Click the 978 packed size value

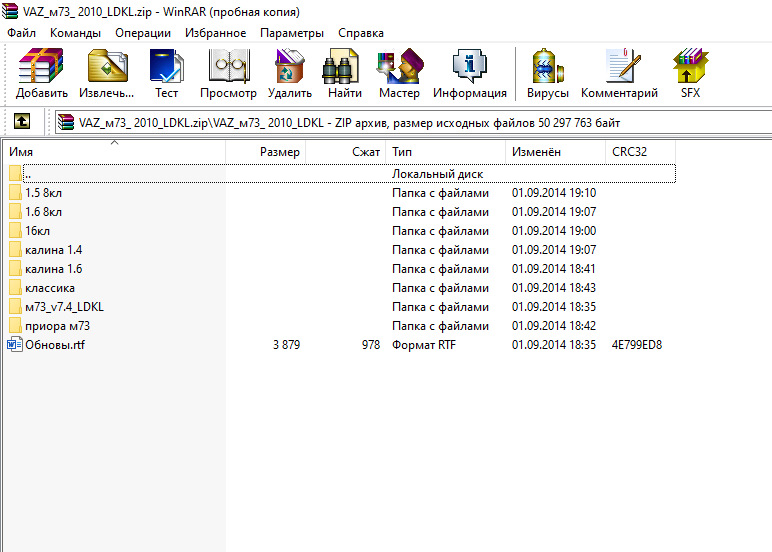[371, 345]
